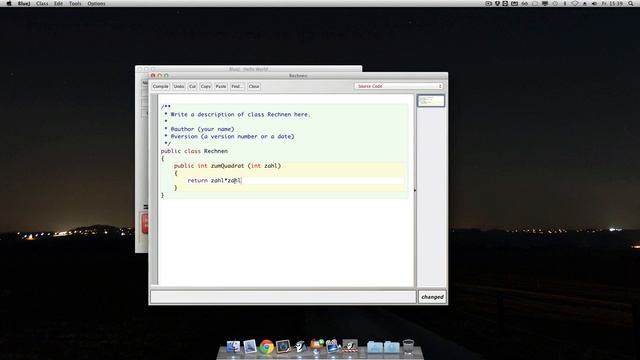Open the Options menu
The width and height of the screenshot is (640, 360).
click(x=96, y=3)
